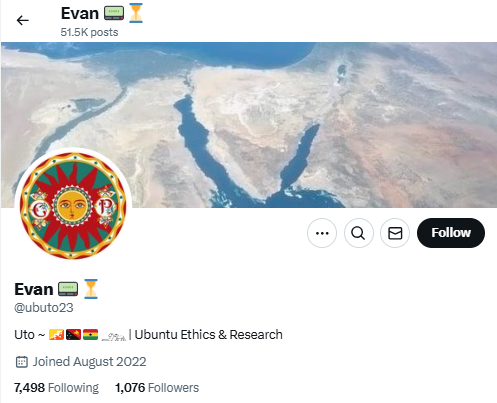Viewport: 497px width, 403px height.
Task: Go back using the left arrow
Action: (23, 20)
